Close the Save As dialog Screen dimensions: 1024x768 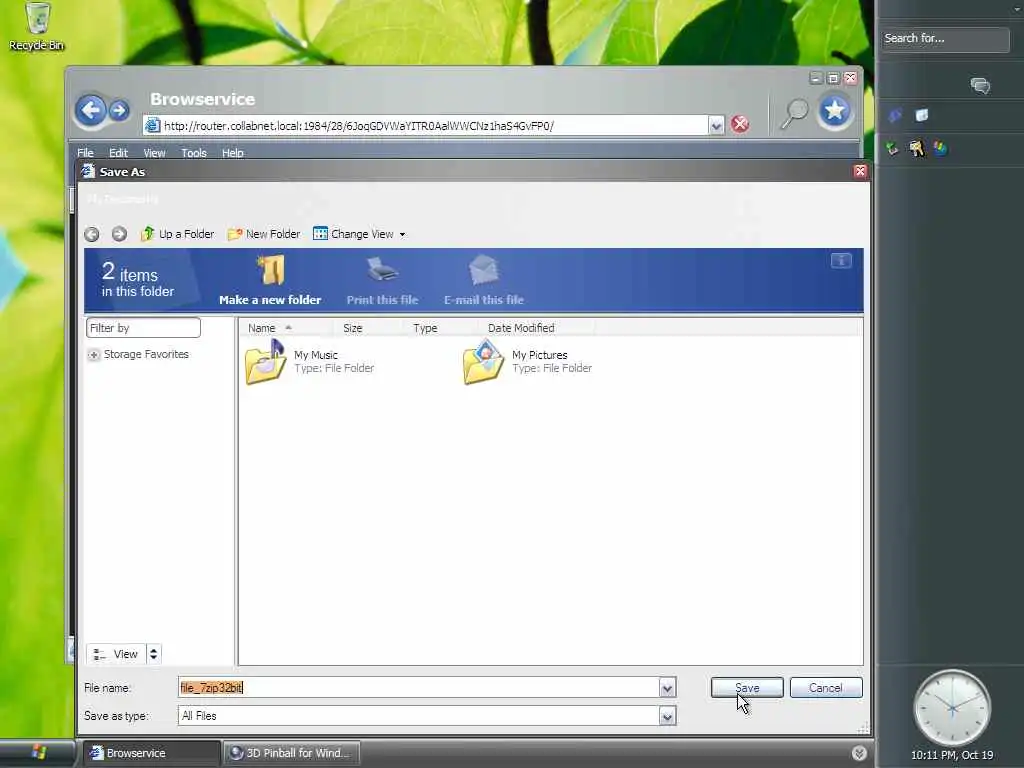pyautogui.click(x=860, y=171)
